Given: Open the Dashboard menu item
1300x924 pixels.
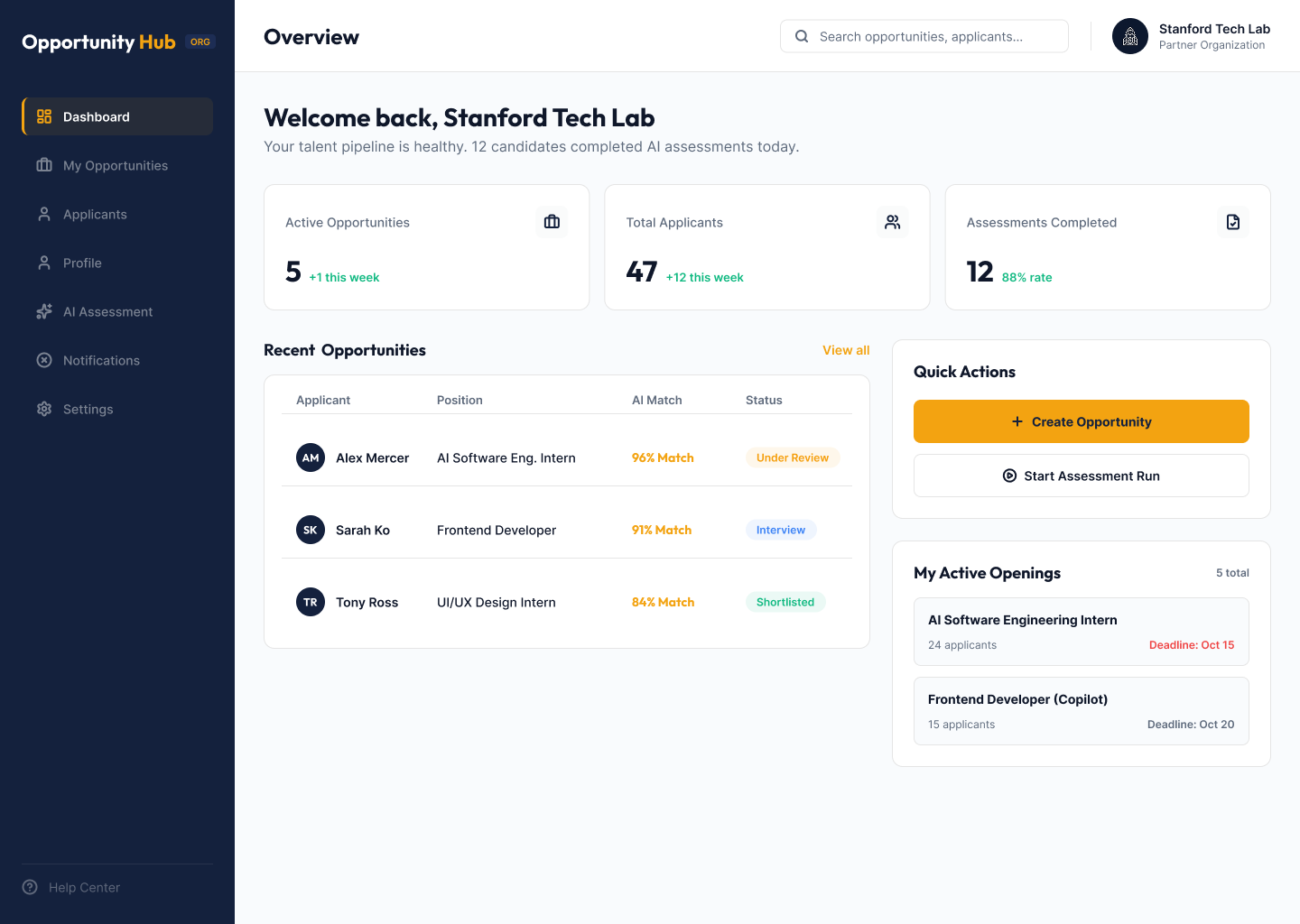Looking at the screenshot, I should [x=117, y=116].
